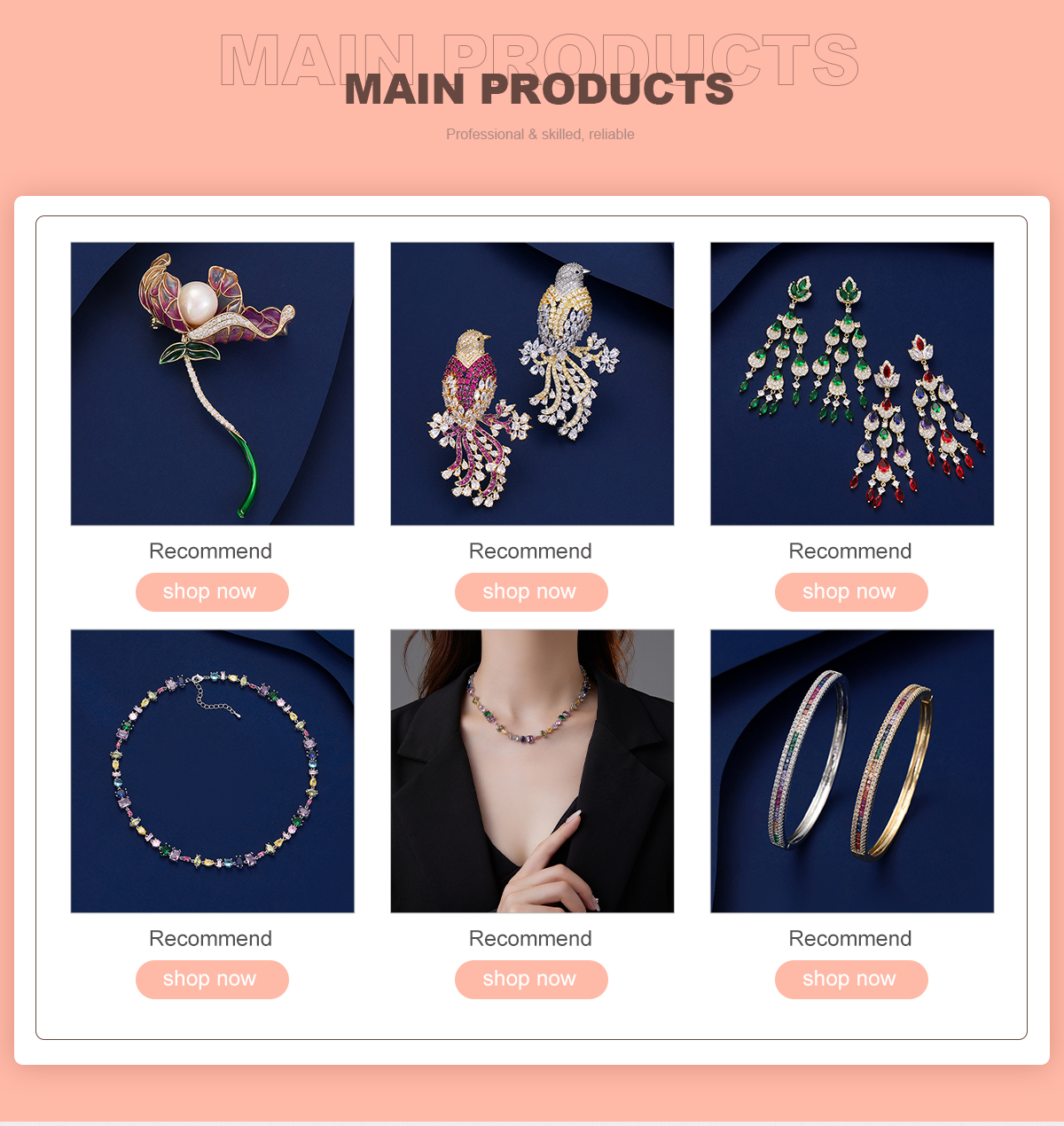This screenshot has width=1064, height=1126.
Task: Open the model wearing necklace image
Action: (532, 771)
